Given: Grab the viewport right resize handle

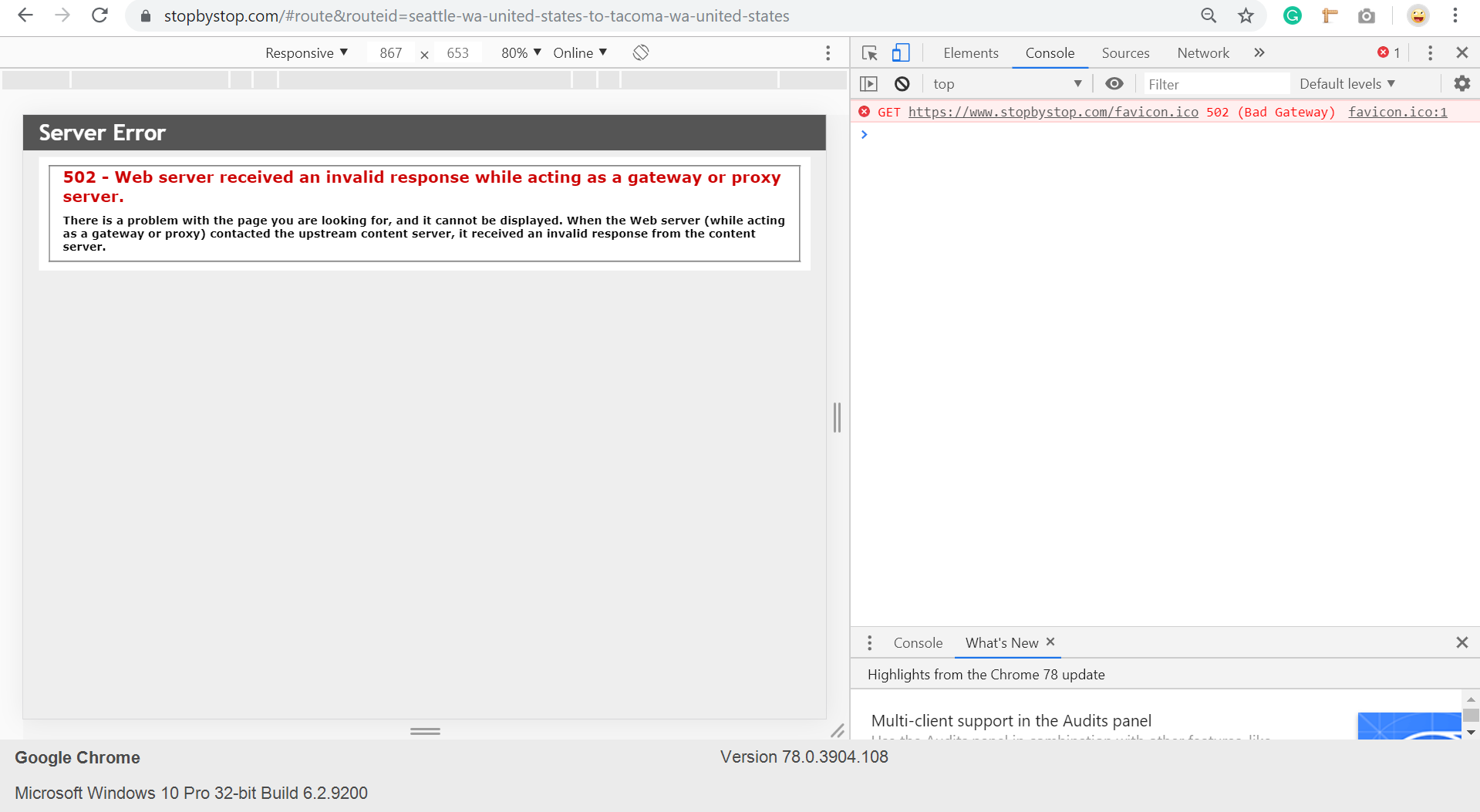Looking at the screenshot, I should pos(837,417).
